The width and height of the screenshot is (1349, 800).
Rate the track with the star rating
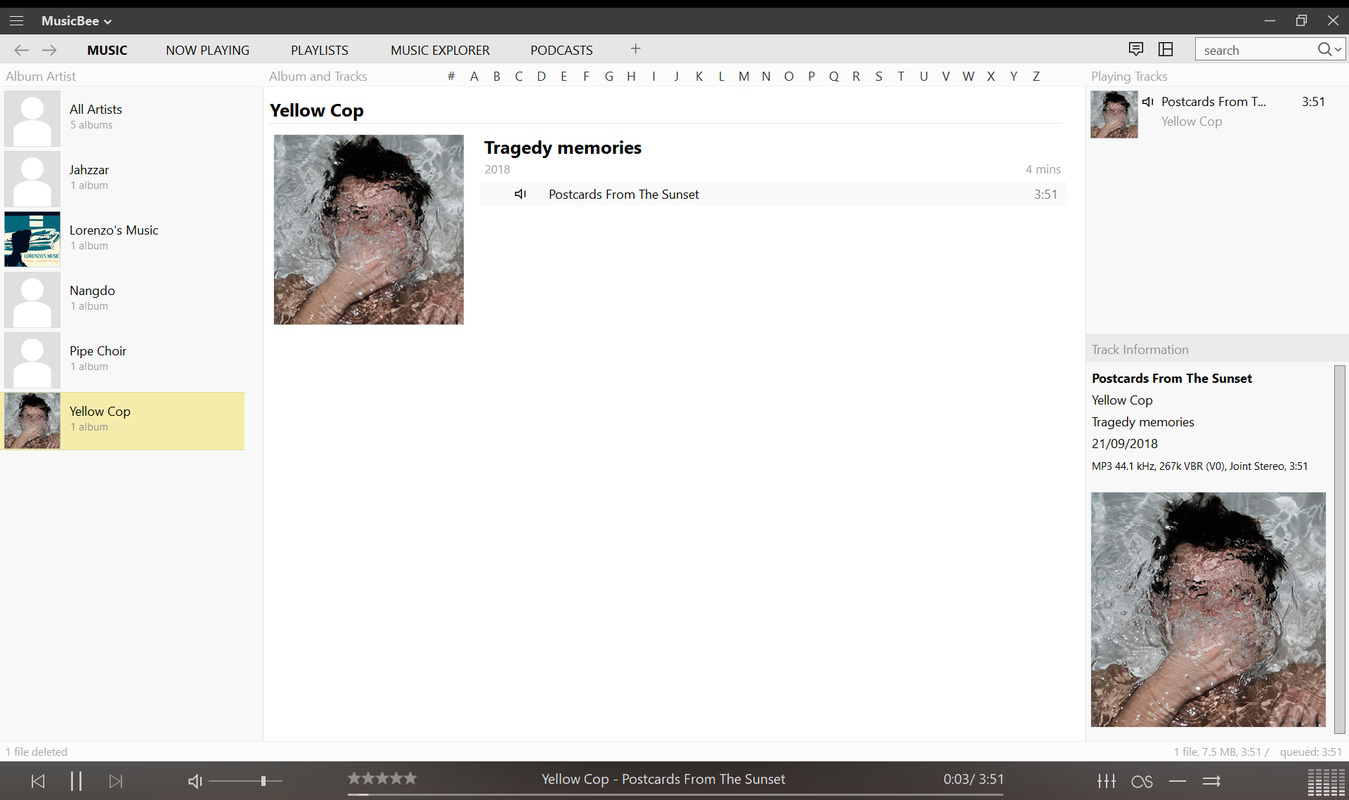(x=382, y=778)
